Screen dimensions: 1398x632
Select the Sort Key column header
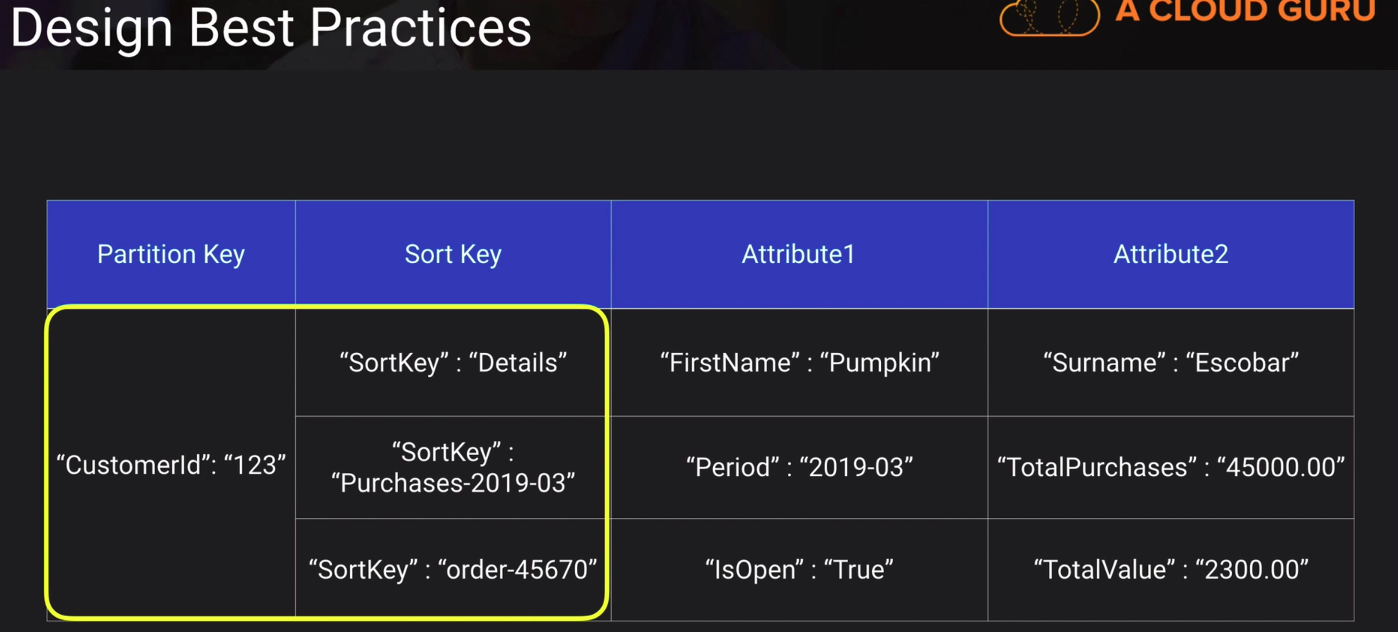pos(453,254)
